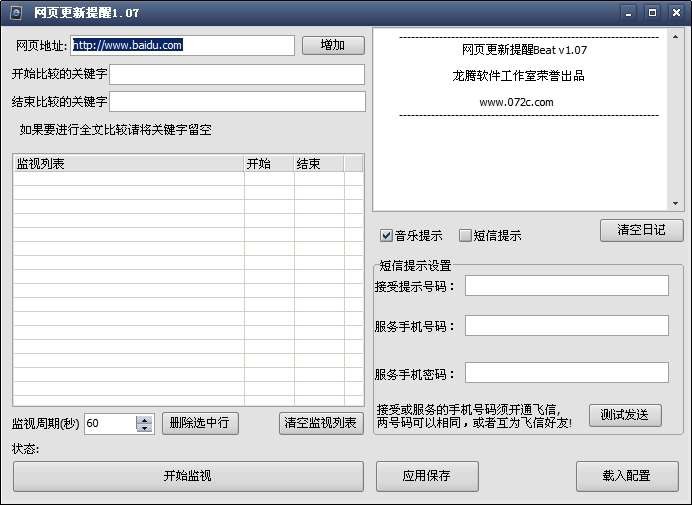Click the 清空监视列表 button

tap(321, 423)
